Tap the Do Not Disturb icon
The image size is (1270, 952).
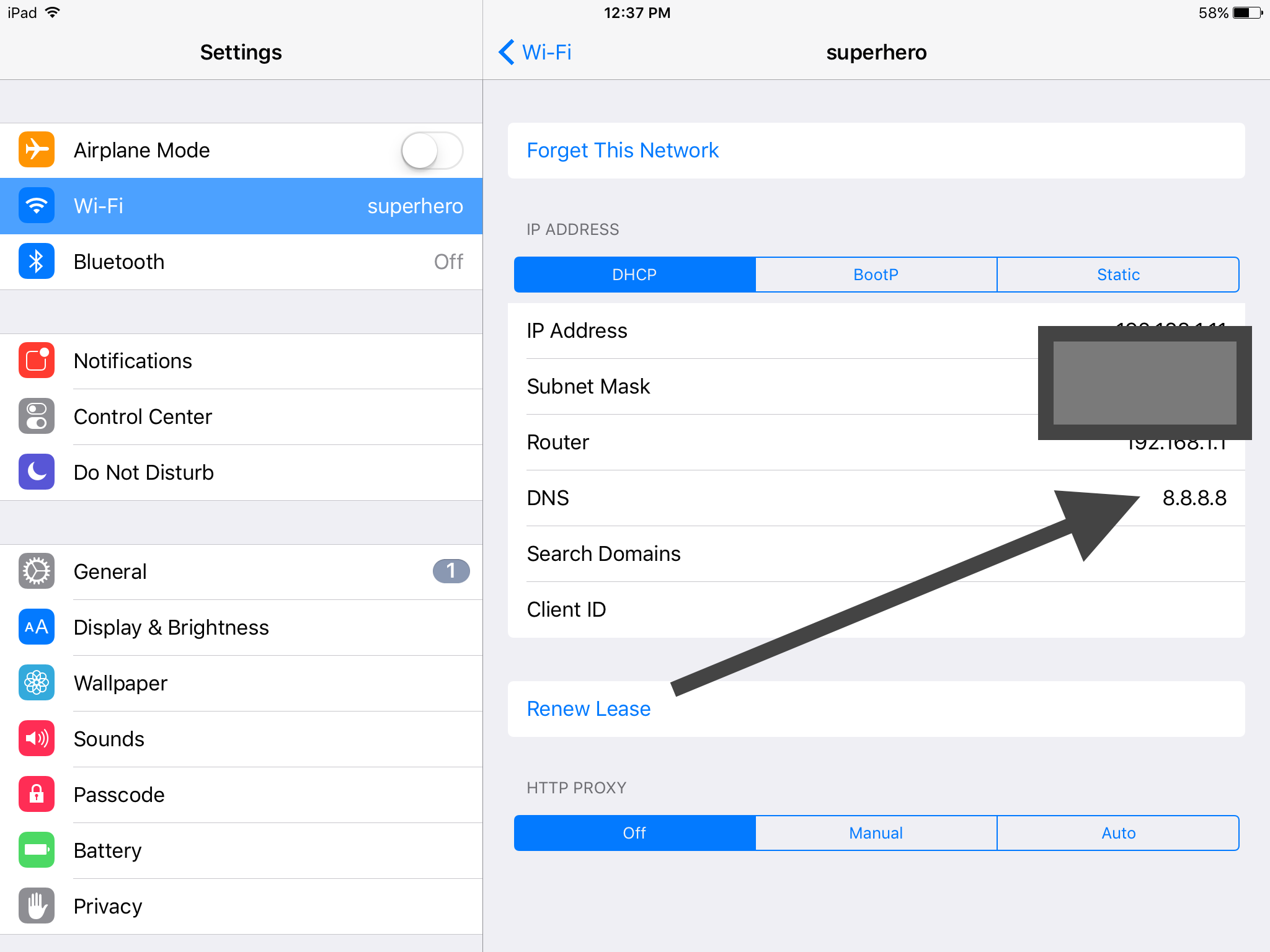(36, 472)
